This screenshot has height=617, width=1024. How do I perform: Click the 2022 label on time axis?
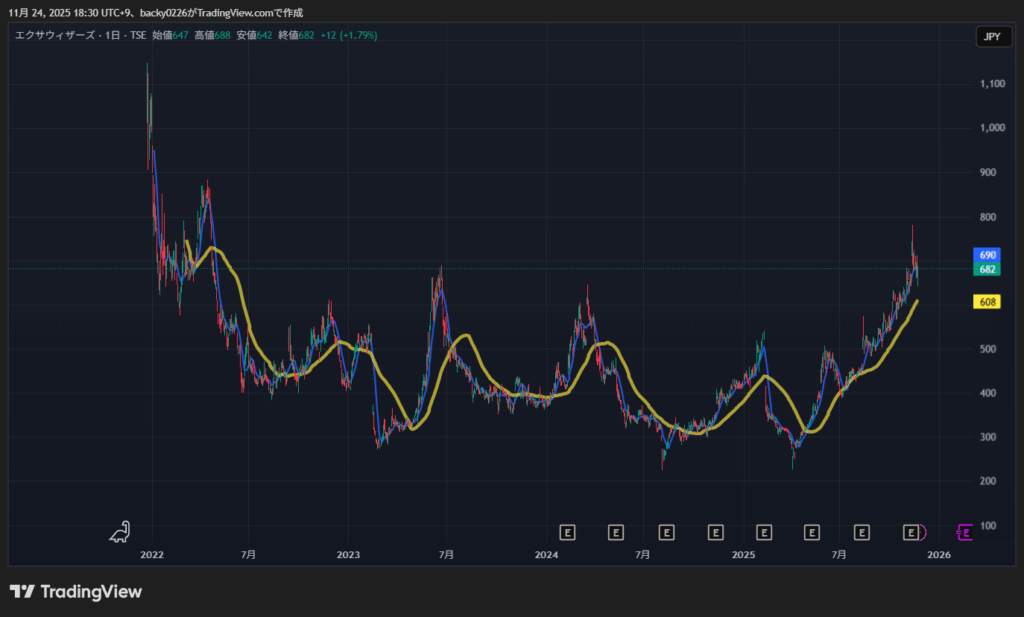pos(152,554)
